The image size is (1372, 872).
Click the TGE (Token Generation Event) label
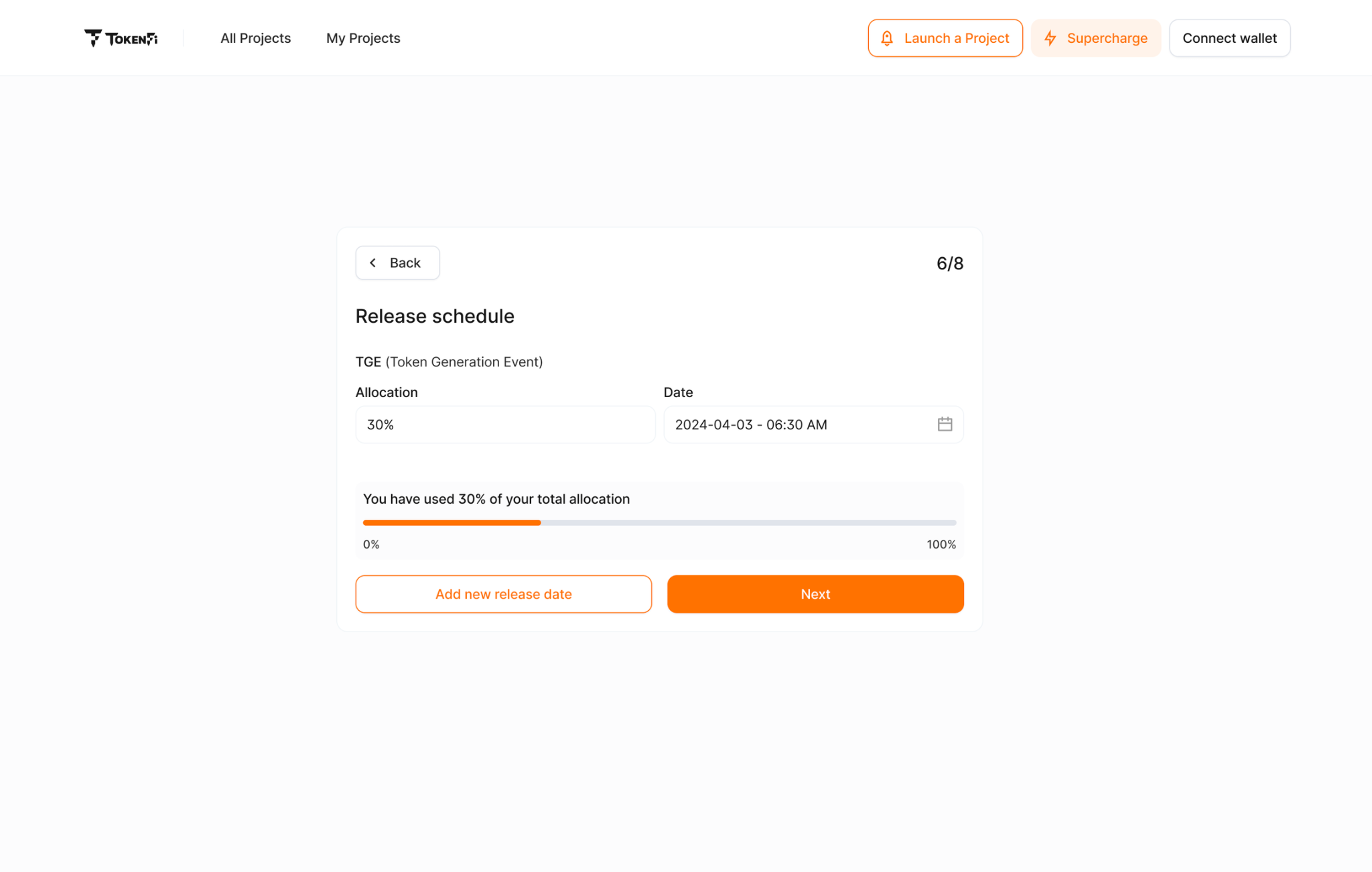[x=449, y=362]
